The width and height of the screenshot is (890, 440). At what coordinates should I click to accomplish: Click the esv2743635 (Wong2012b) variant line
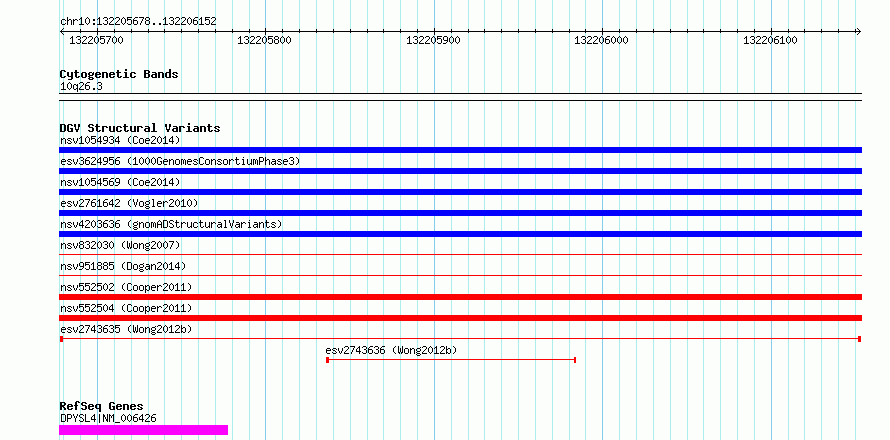460,339
